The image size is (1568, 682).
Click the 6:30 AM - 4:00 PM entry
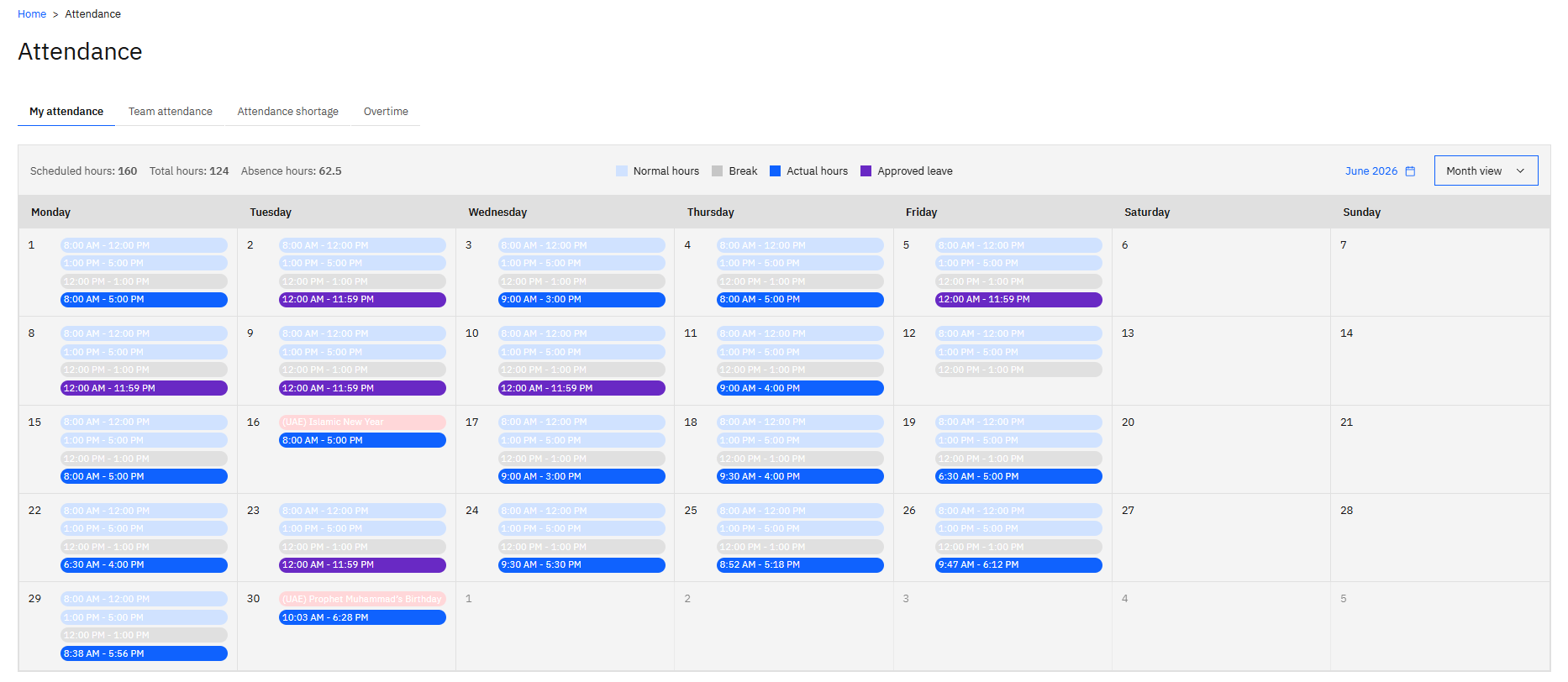click(x=144, y=565)
